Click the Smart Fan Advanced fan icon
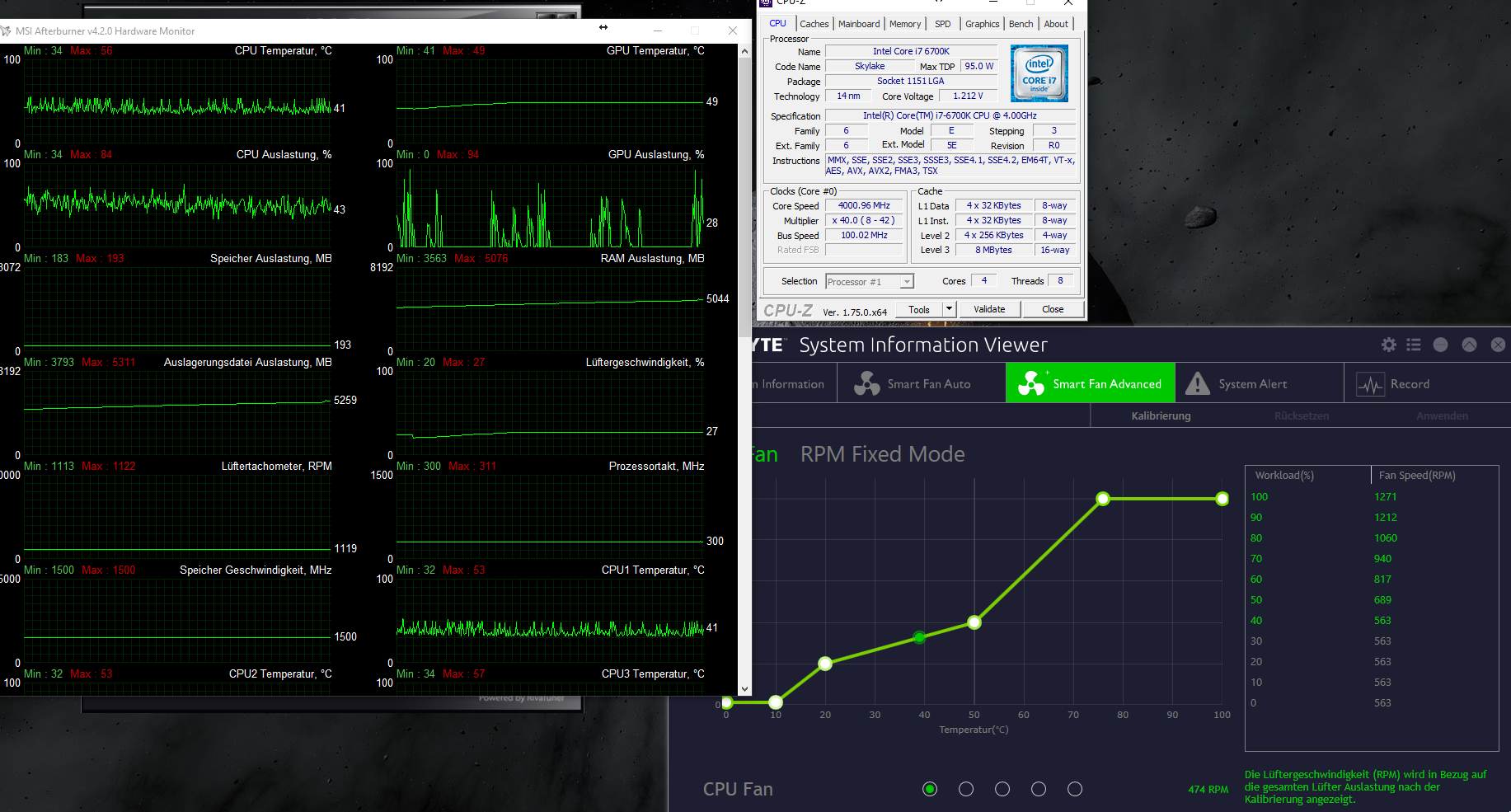Screen dimensions: 1511x812 click(x=1031, y=383)
